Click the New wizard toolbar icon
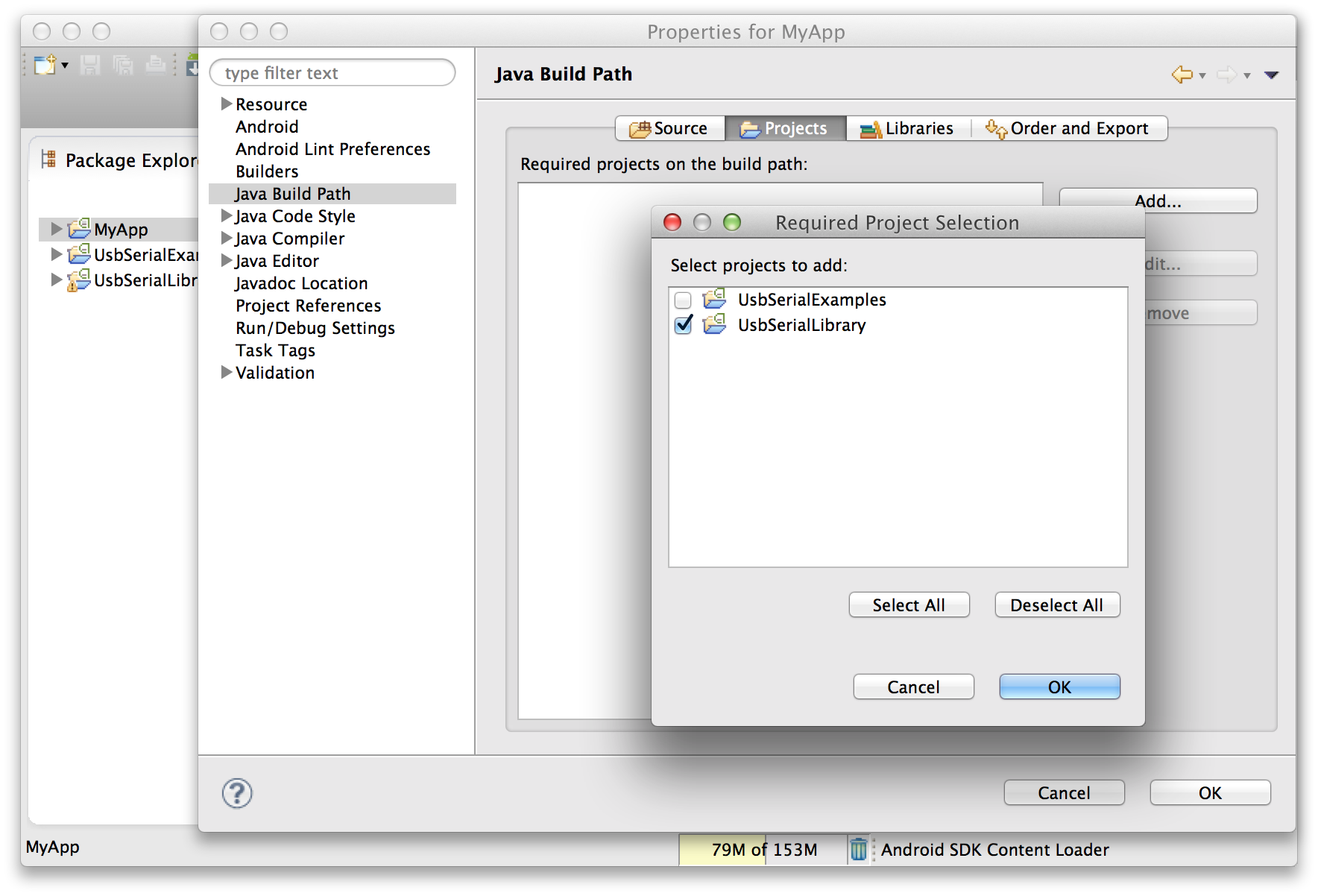This screenshot has height=896, width=1318. tap(45, 65)
